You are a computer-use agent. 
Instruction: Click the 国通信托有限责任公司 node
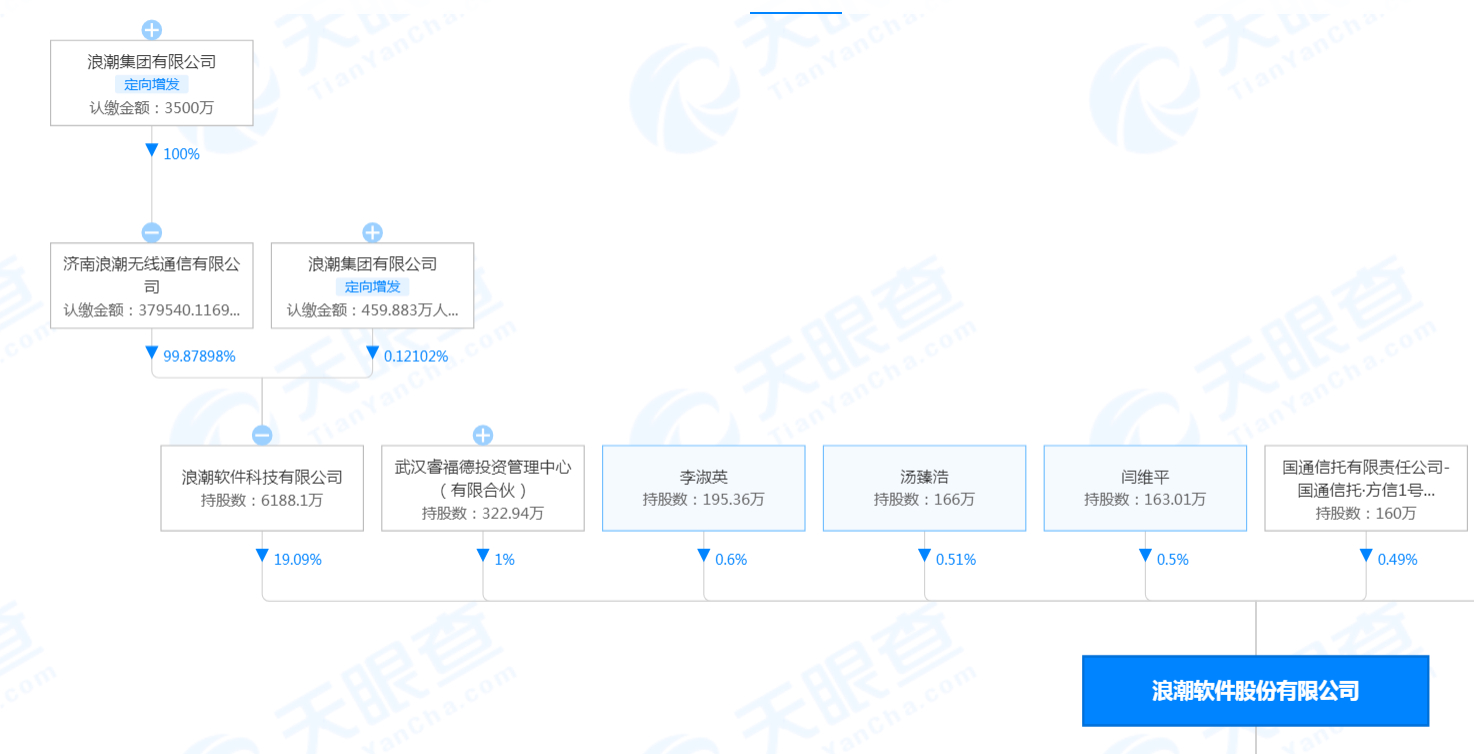tap(1365, 487)
